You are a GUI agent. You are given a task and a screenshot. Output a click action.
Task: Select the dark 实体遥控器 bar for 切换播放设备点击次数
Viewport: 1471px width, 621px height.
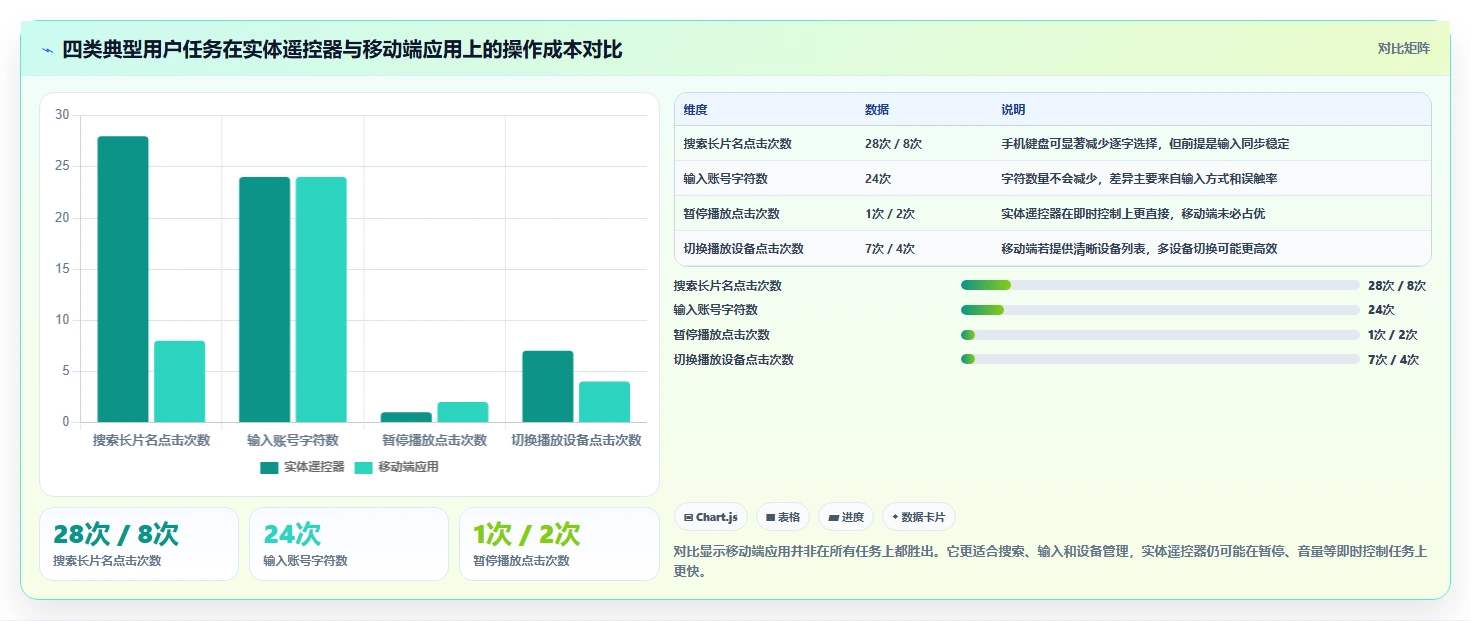click(548, 386)
